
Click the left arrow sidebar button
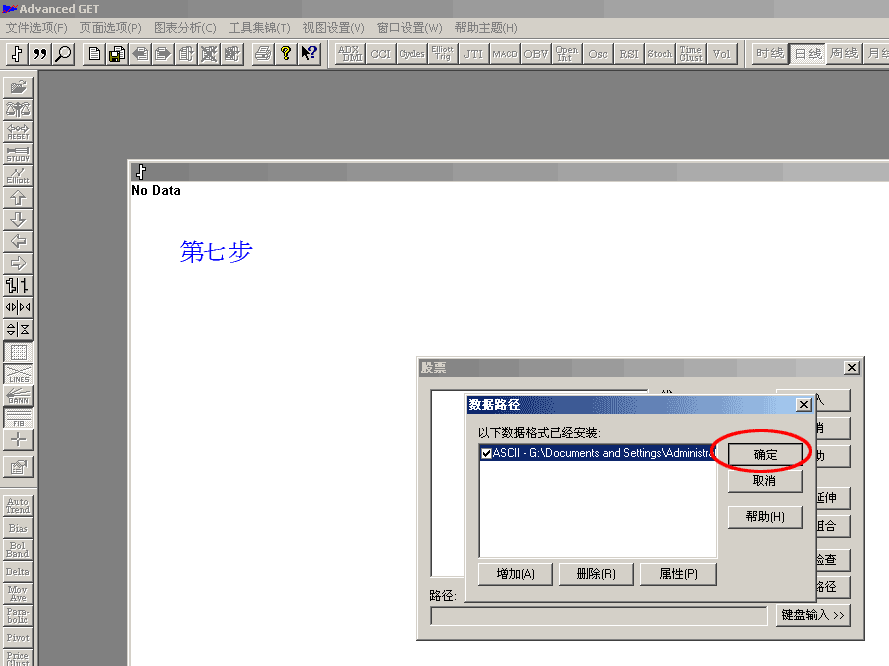(x=18, y=241)
